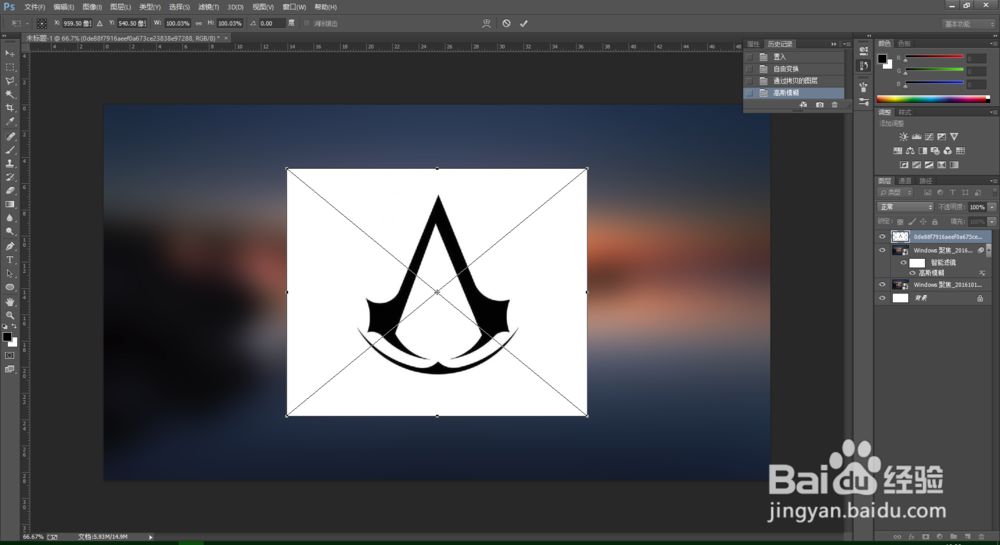Select the Healing Brush tool
Screen dimensions: 1000x545
point(10,136)
